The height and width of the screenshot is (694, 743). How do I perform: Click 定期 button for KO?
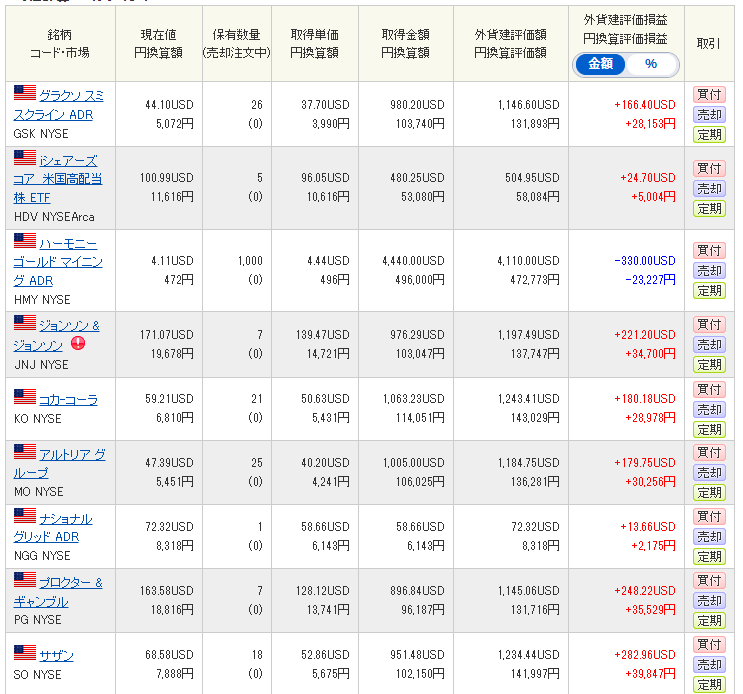click(709, 430)
